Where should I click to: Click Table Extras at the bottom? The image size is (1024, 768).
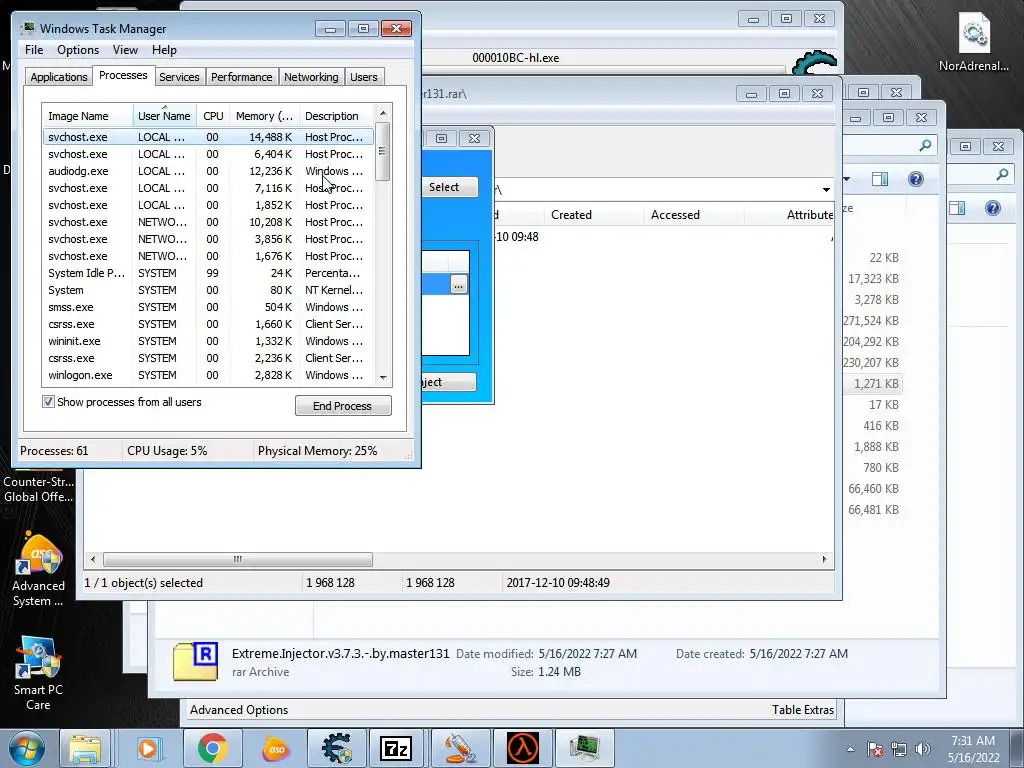[803, 709]
